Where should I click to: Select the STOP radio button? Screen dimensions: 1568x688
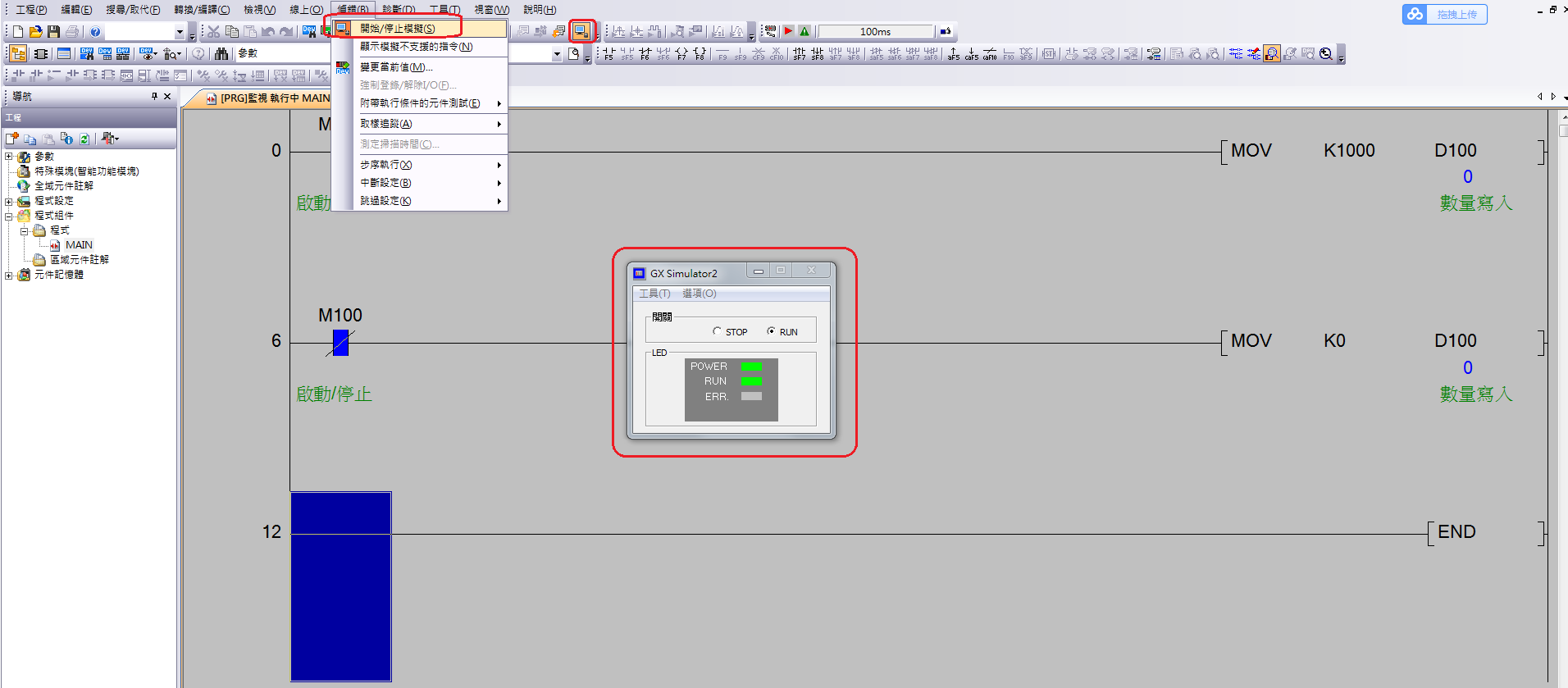717,331
